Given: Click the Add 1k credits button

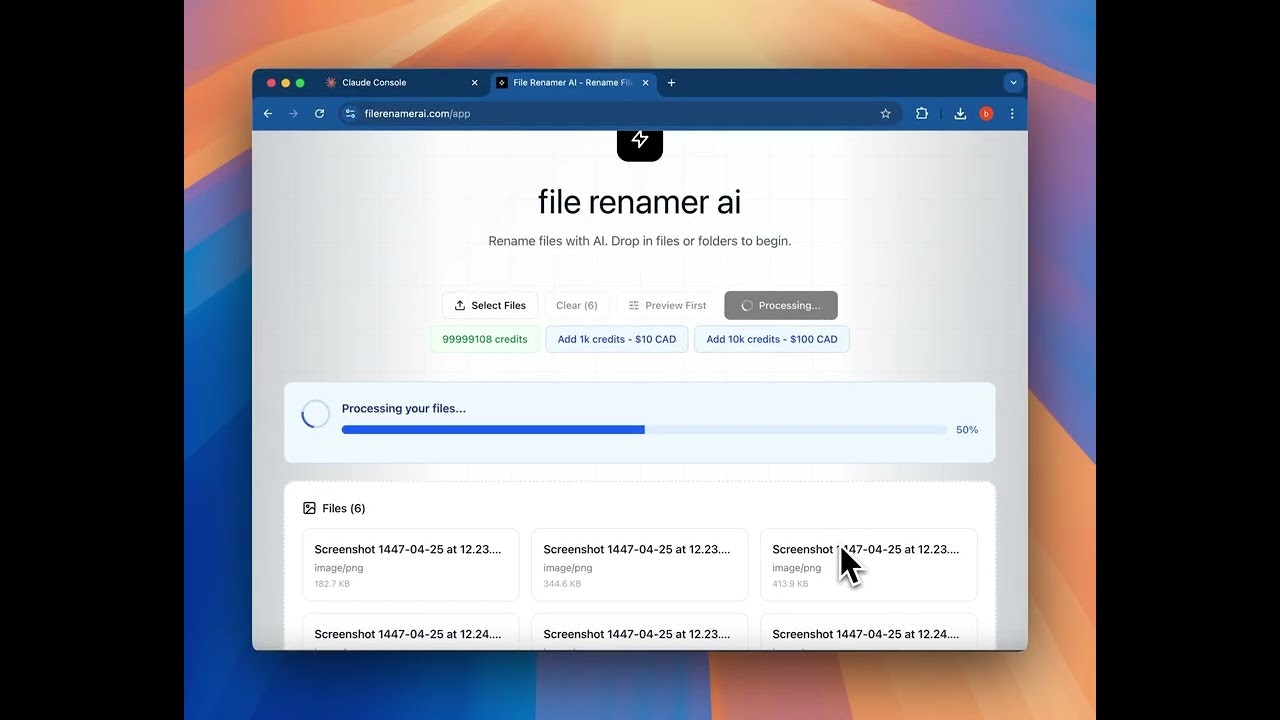Looking at the screenshot, I should click(x=617, y=339).
